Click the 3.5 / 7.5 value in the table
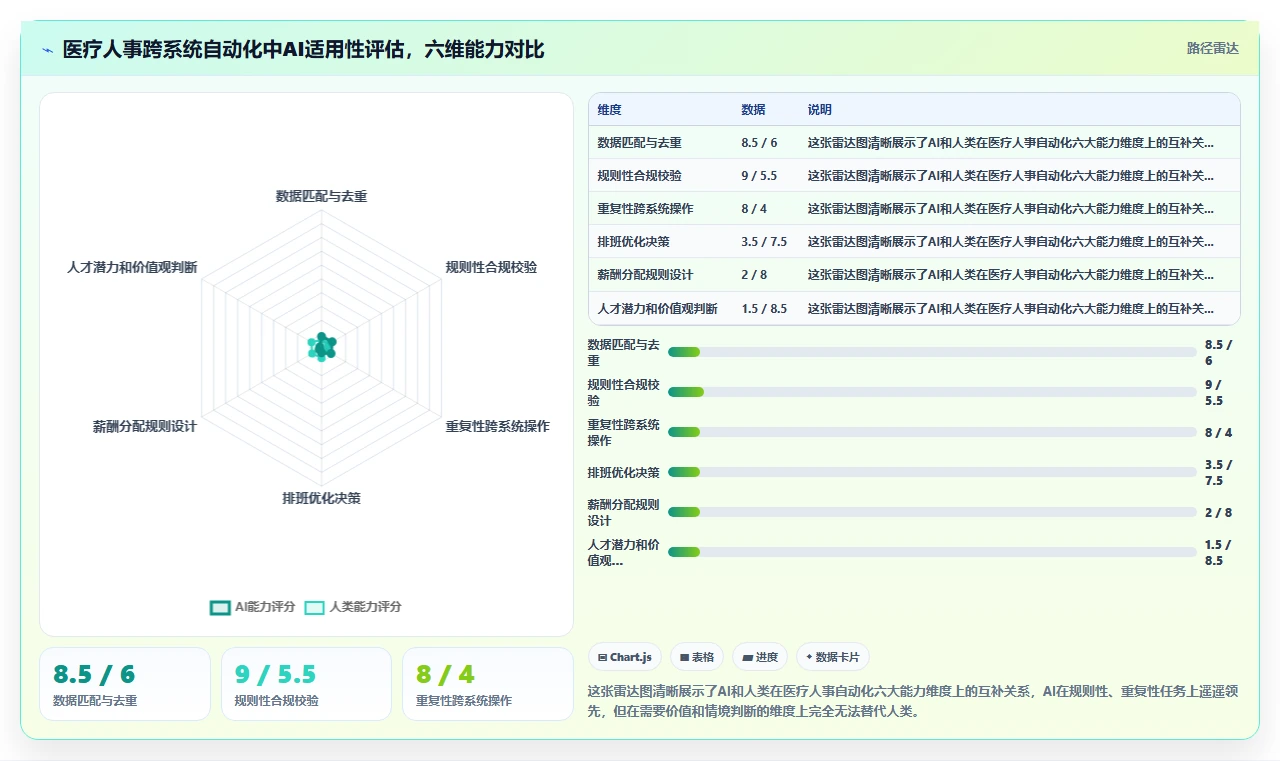 pyautogui.click(x=764, y=242)
